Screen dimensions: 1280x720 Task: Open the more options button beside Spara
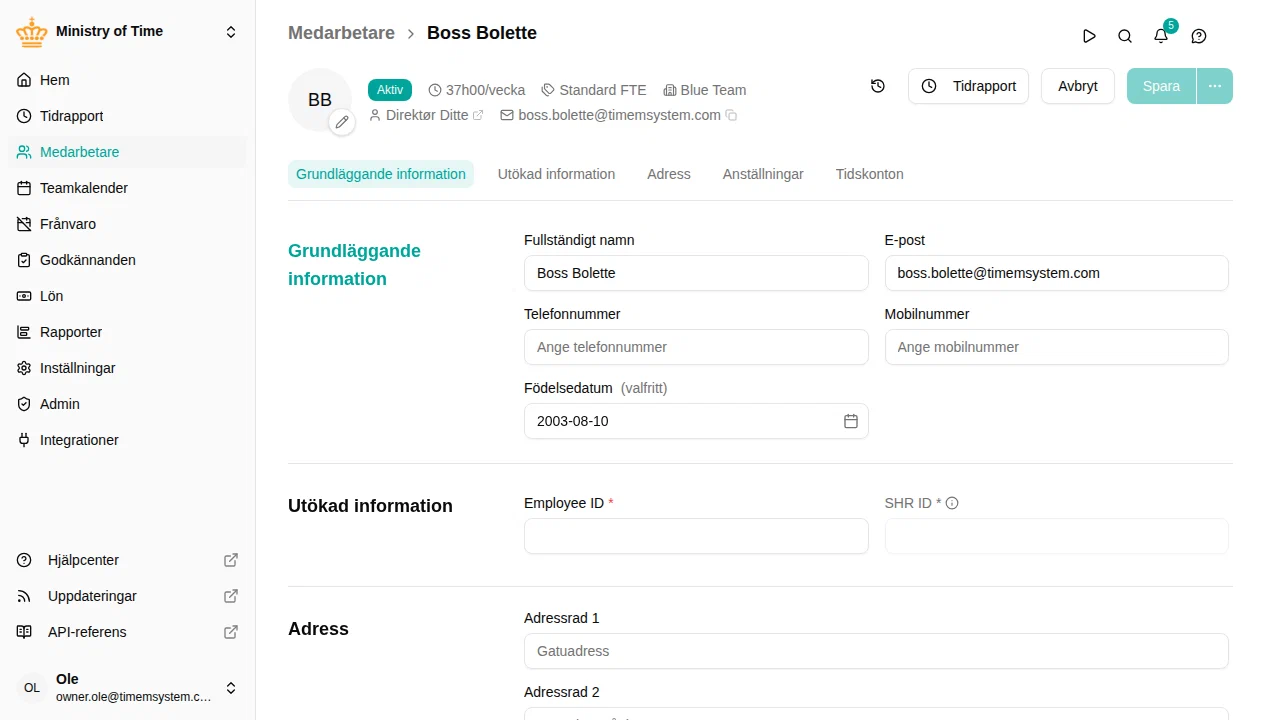pos(1215,86)
